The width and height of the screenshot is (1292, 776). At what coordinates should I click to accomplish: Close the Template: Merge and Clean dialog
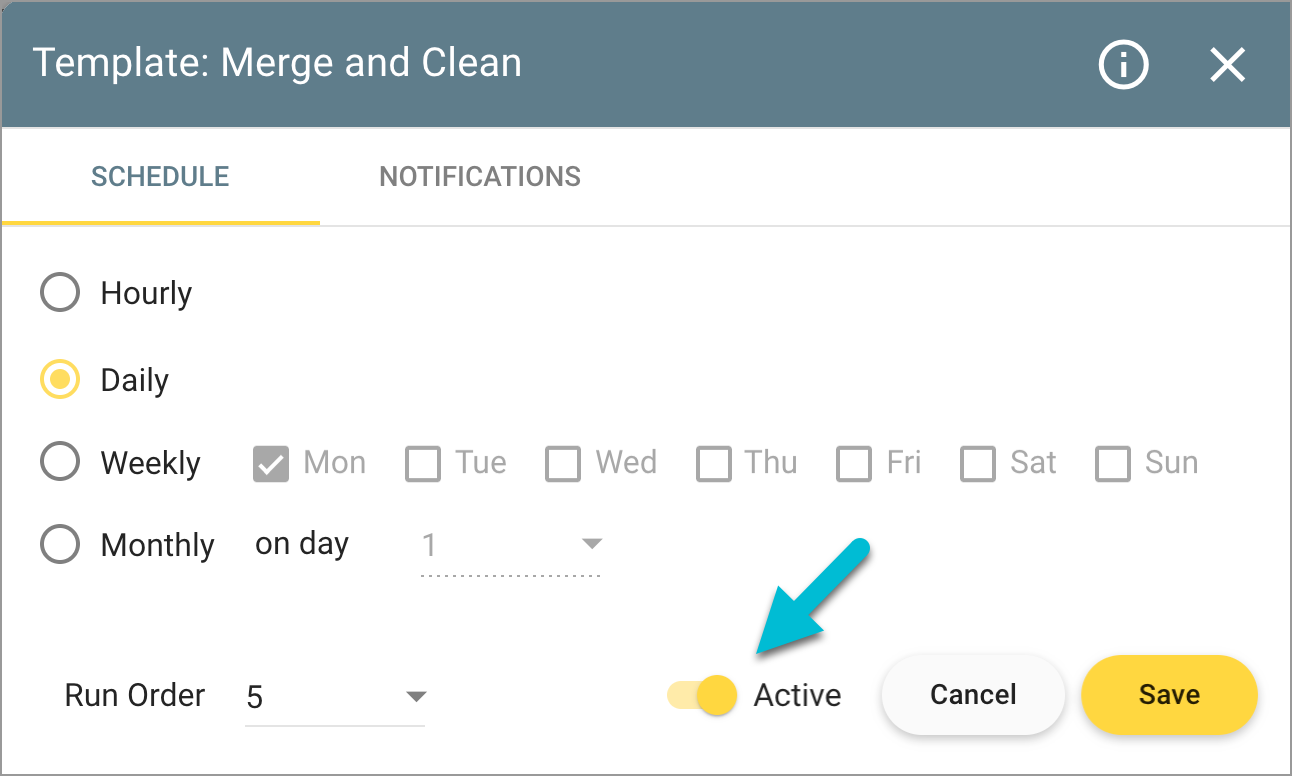[x=1227, y=64]
